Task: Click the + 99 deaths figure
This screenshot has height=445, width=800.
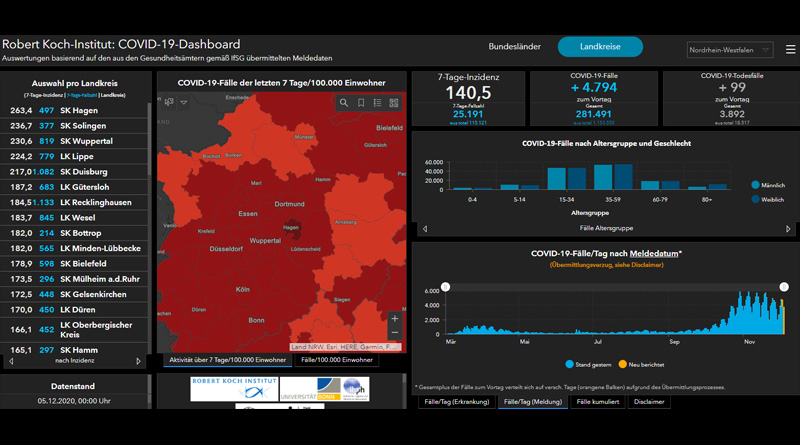Action: click(x=732, y=88)
